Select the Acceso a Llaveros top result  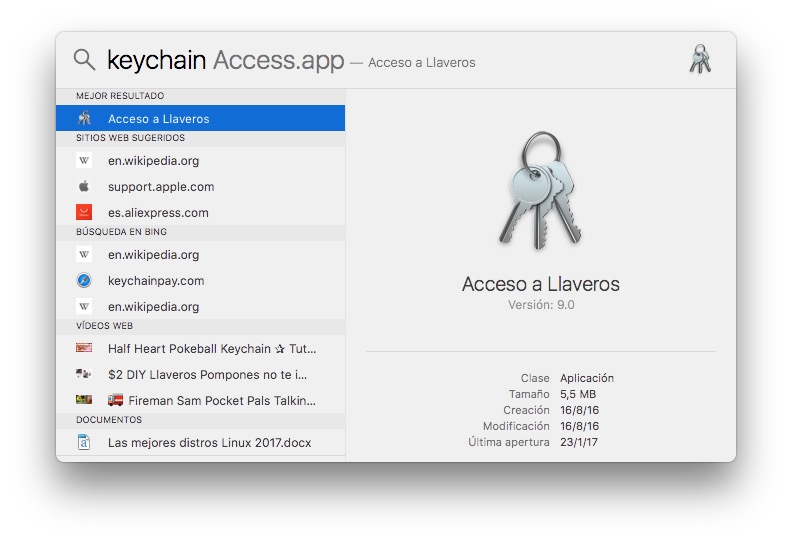[x=201, y=118]
